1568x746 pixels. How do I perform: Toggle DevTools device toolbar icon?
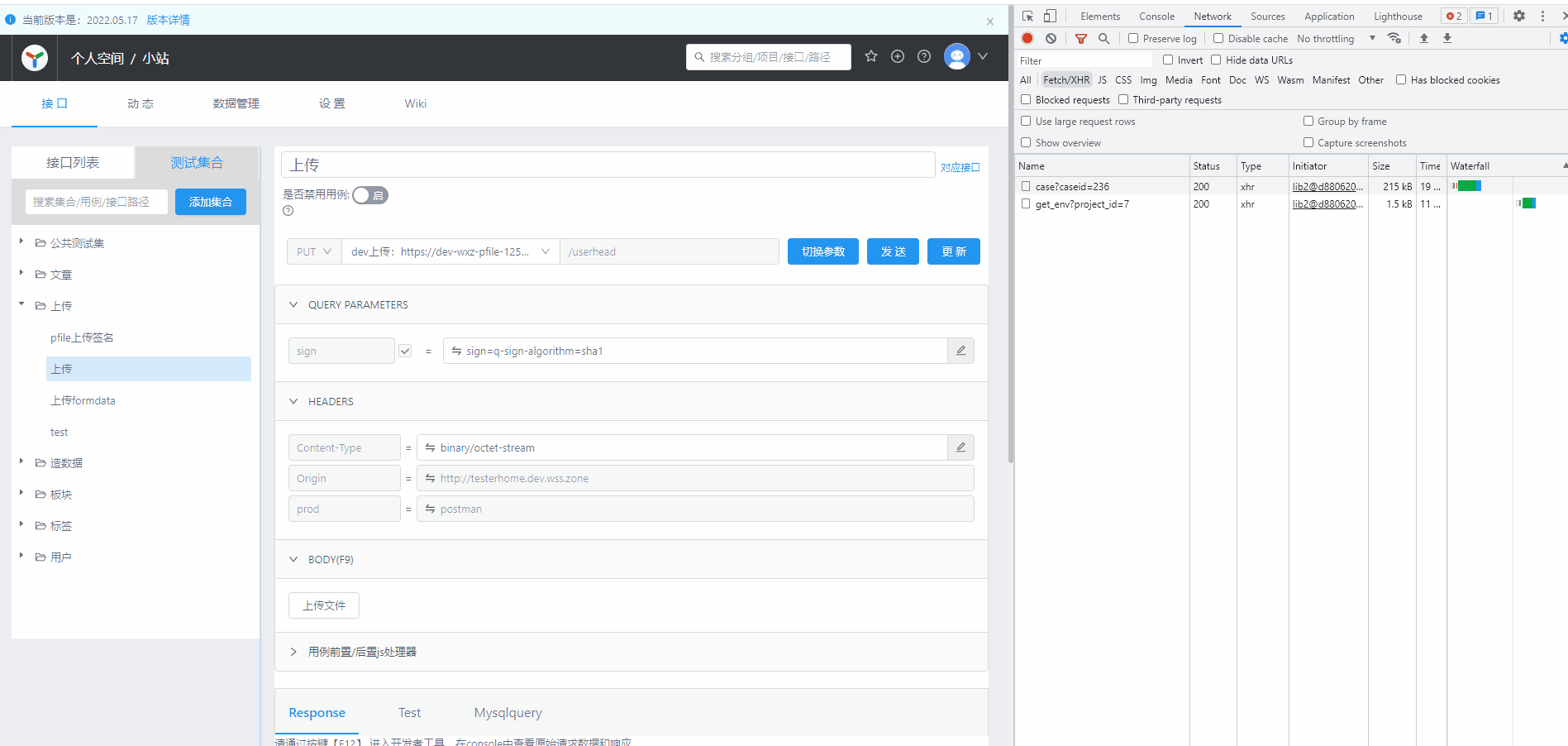pos(1050,16)
